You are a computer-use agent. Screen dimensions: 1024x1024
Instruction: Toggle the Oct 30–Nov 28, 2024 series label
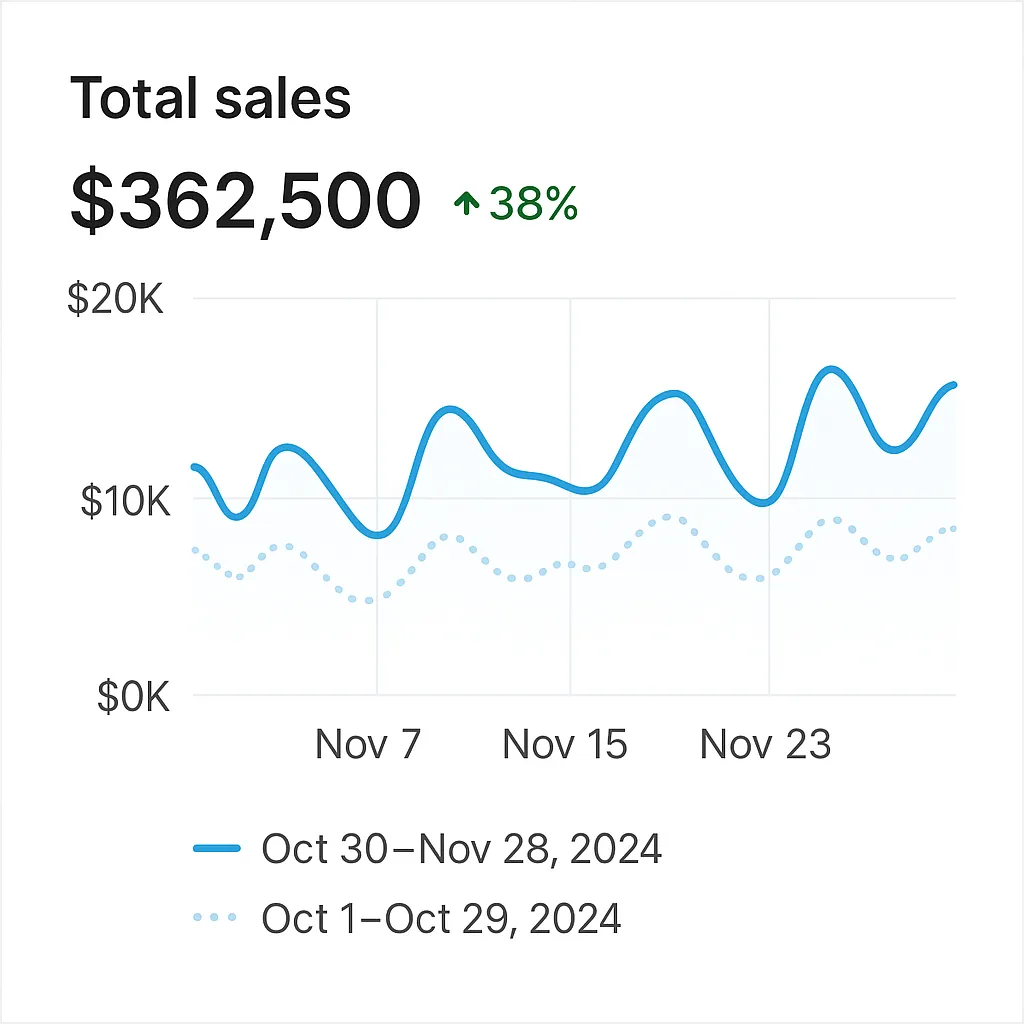click(x=461, y=849)
